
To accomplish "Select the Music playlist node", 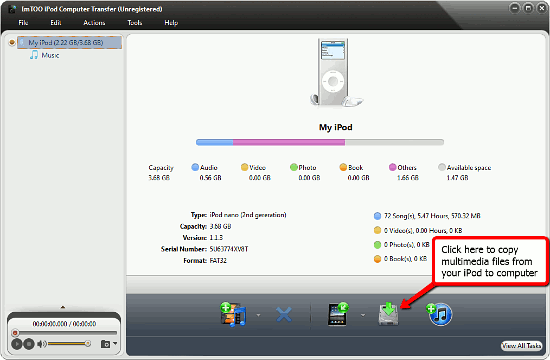I will [50, 55].
